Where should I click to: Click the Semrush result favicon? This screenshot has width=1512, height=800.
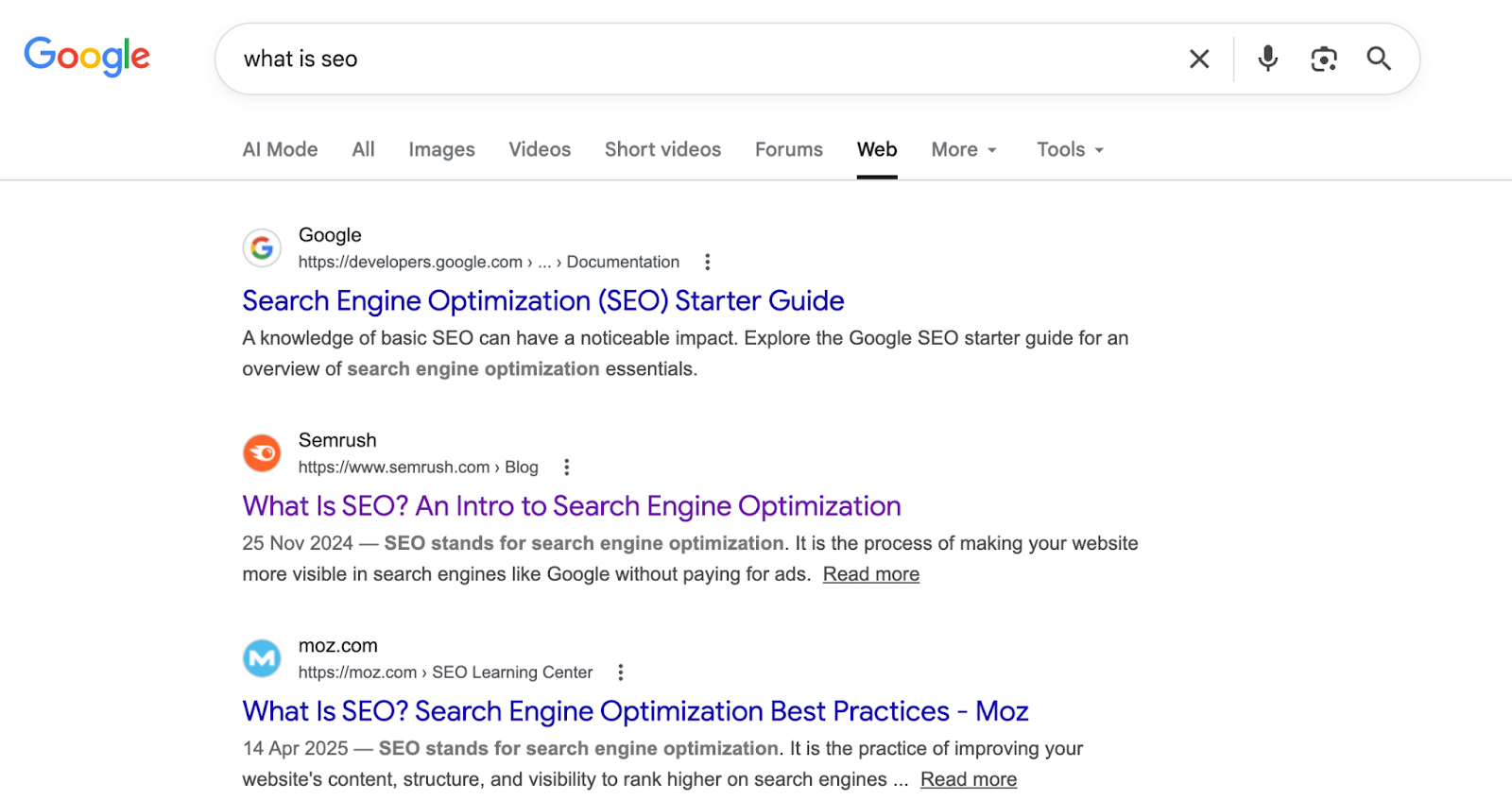click(262, 452)
